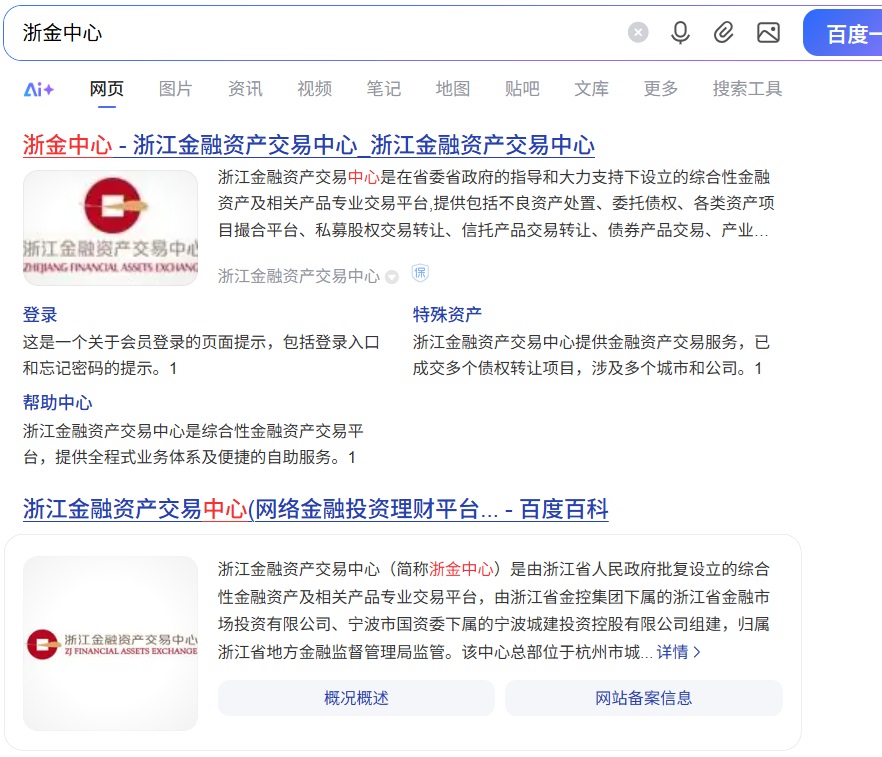Open image search via picture icon

tap(768, 33)
